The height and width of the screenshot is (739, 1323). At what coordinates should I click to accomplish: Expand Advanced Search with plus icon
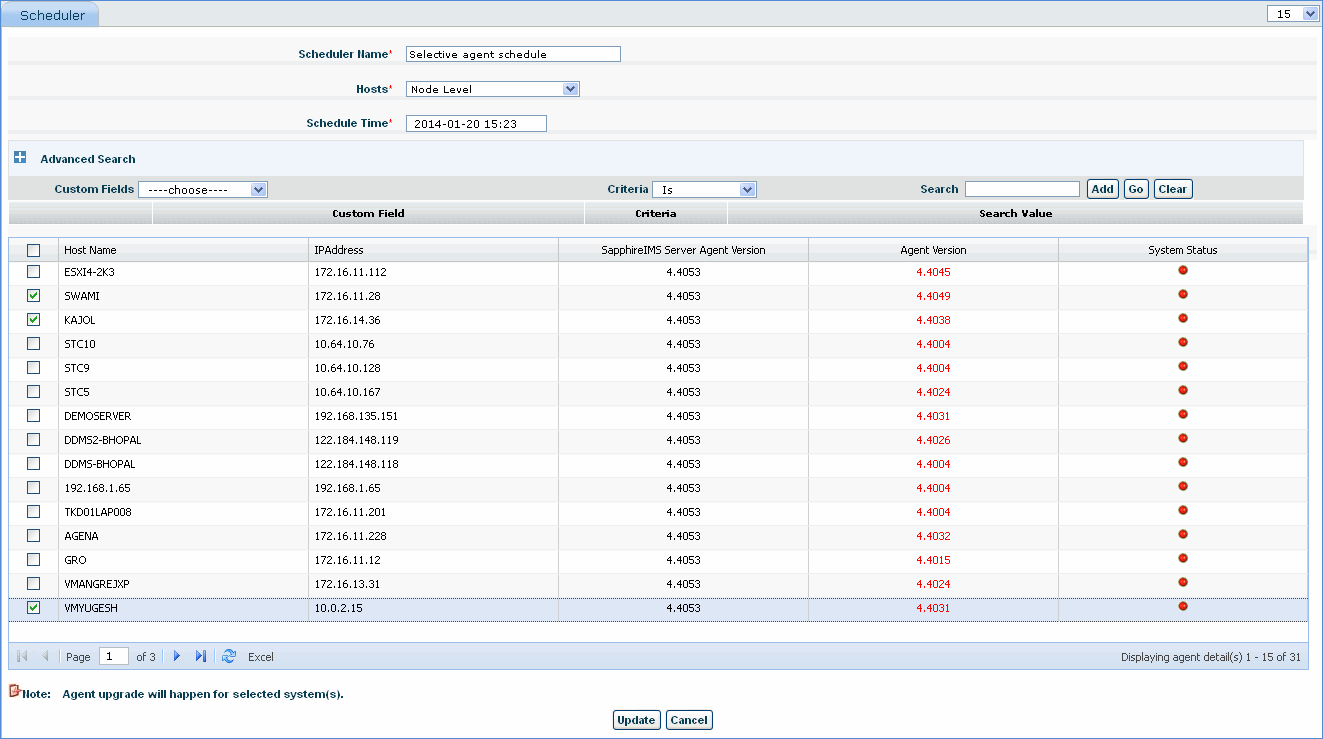tap(20, 158)
